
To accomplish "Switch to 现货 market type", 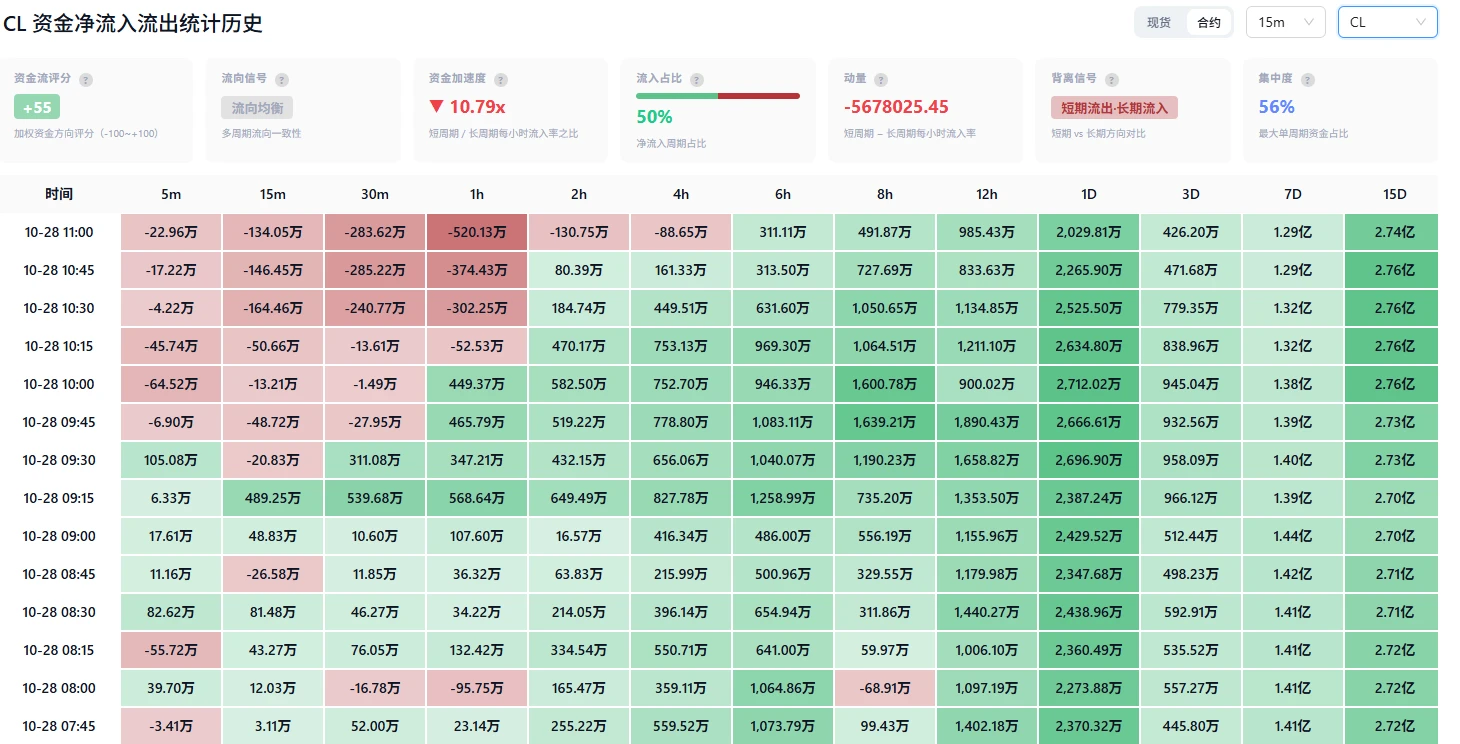I will coord(1159,22).
